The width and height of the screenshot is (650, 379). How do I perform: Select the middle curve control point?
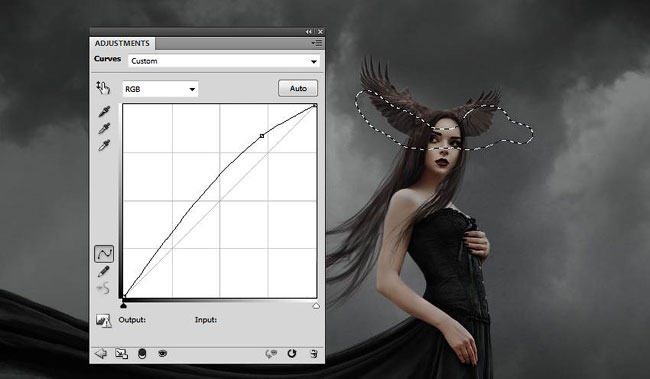[x=262, y=136]
